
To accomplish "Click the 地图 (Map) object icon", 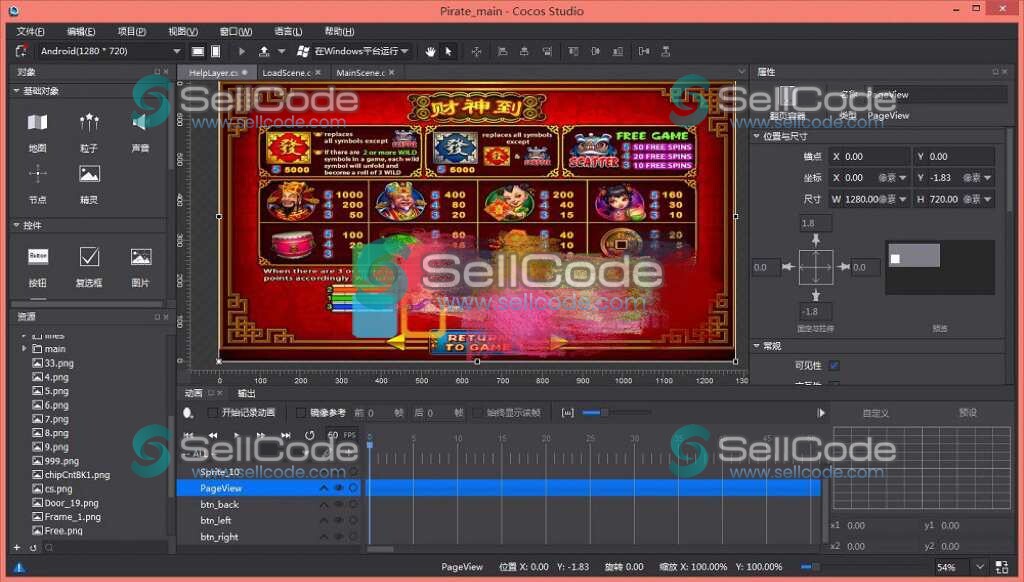I will 37,123.
